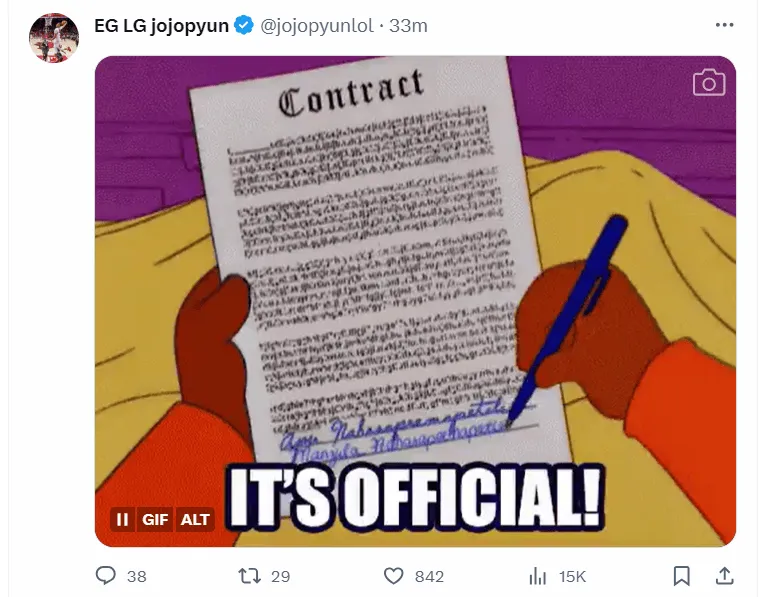The width and height of the screenshot is (761, 597).
Task: Open the three-dot more options menu
Action: [724, 25]
